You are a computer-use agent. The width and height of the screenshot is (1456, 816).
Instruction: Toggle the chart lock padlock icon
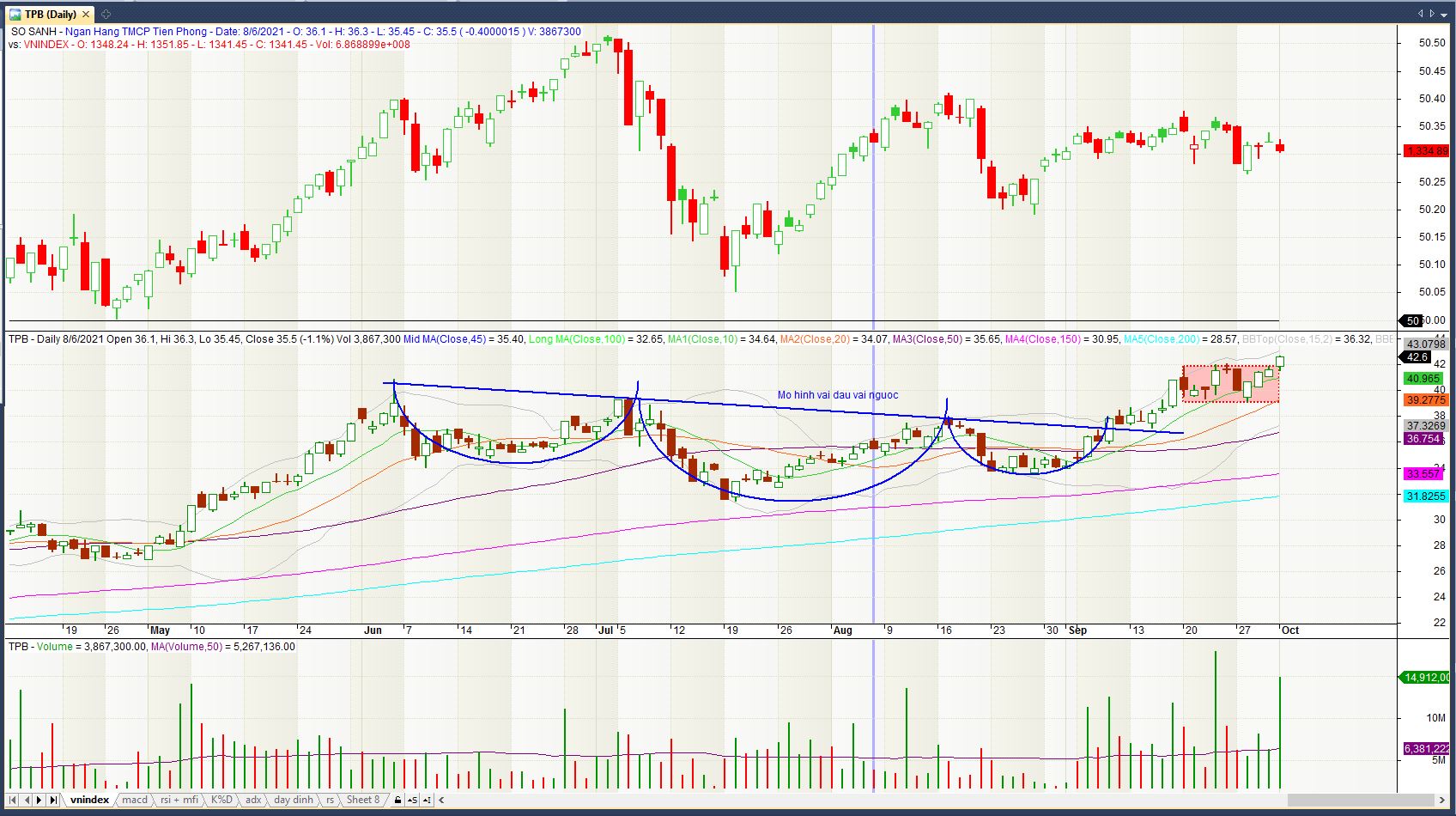click(x=397, y=800)
